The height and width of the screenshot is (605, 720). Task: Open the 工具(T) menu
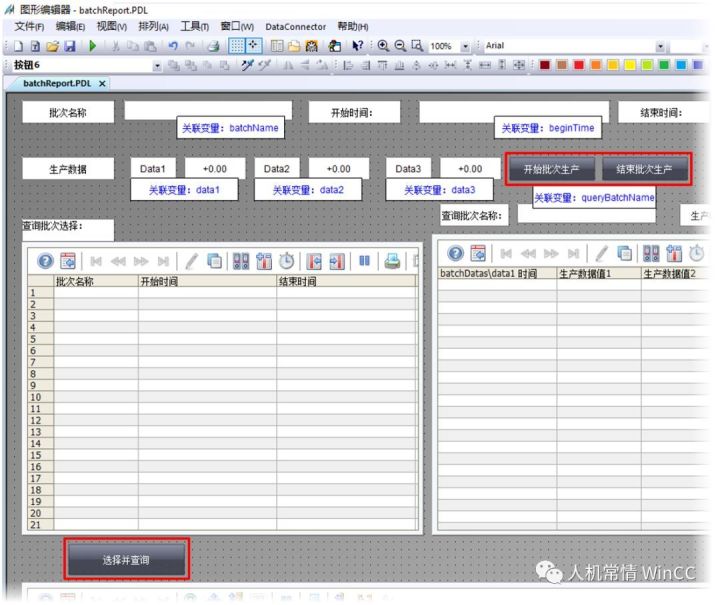[x=195, y=27]
